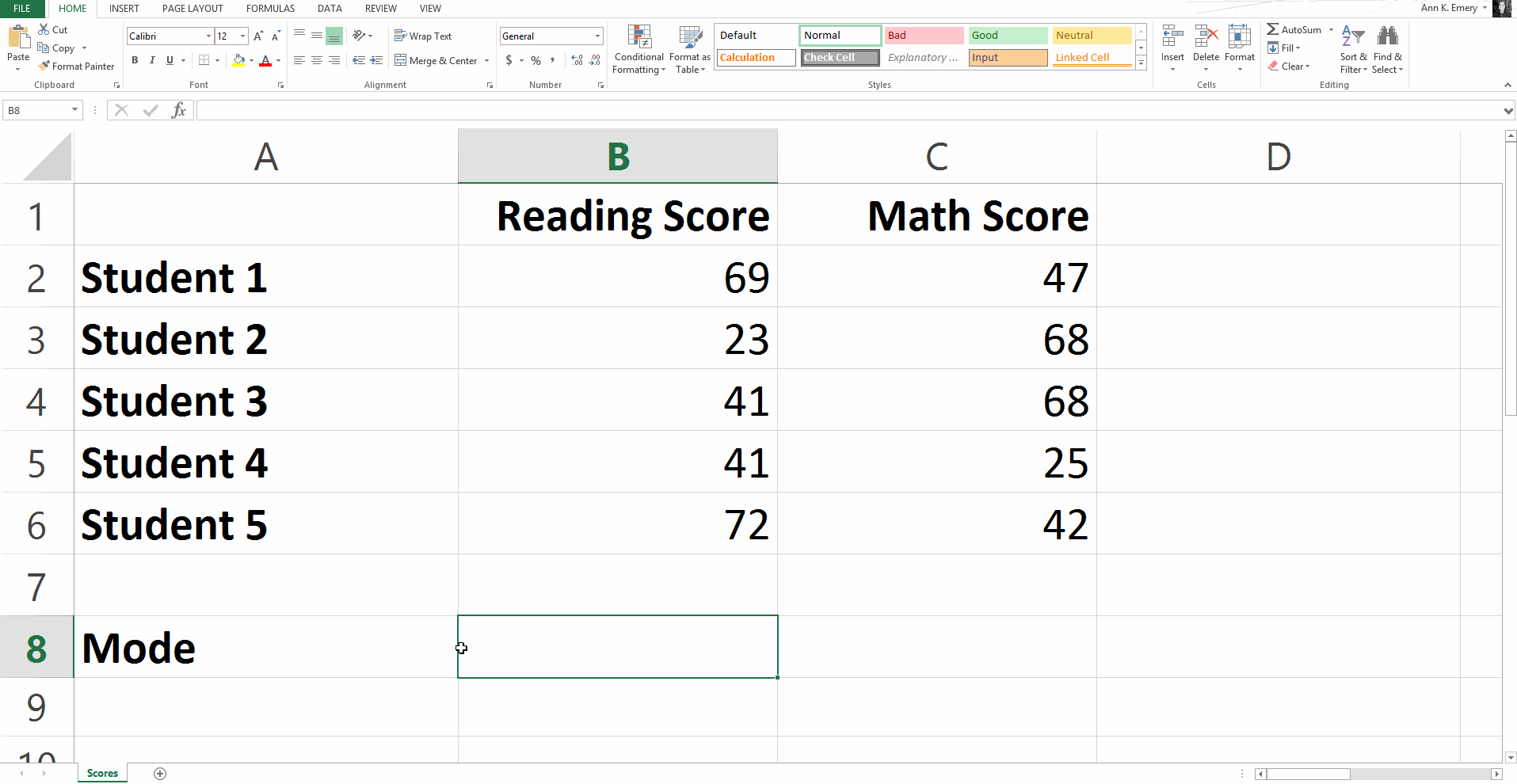
Task: Open Find & Select binoculars
Action: click(1388, 49)
